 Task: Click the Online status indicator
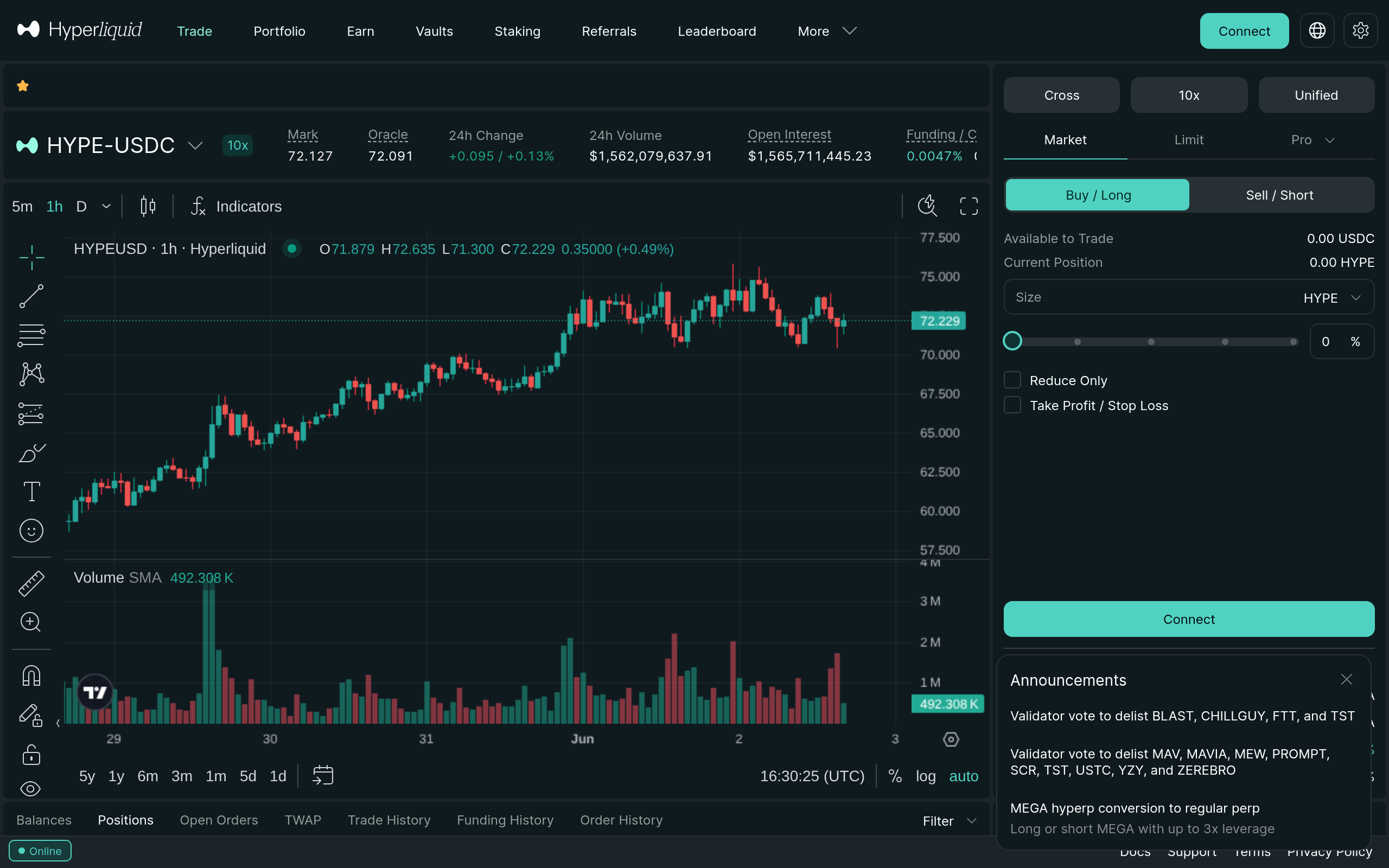pyautogui.click(x=40, y=851)
